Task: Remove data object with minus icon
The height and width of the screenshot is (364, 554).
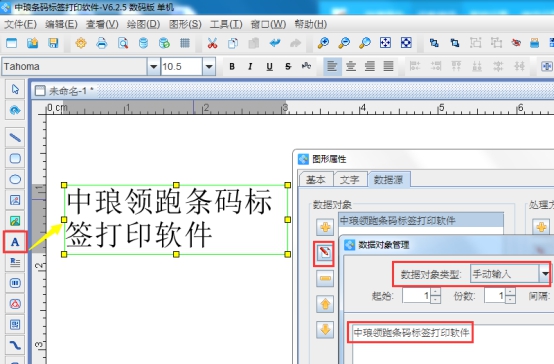Action: coord(325,278)
